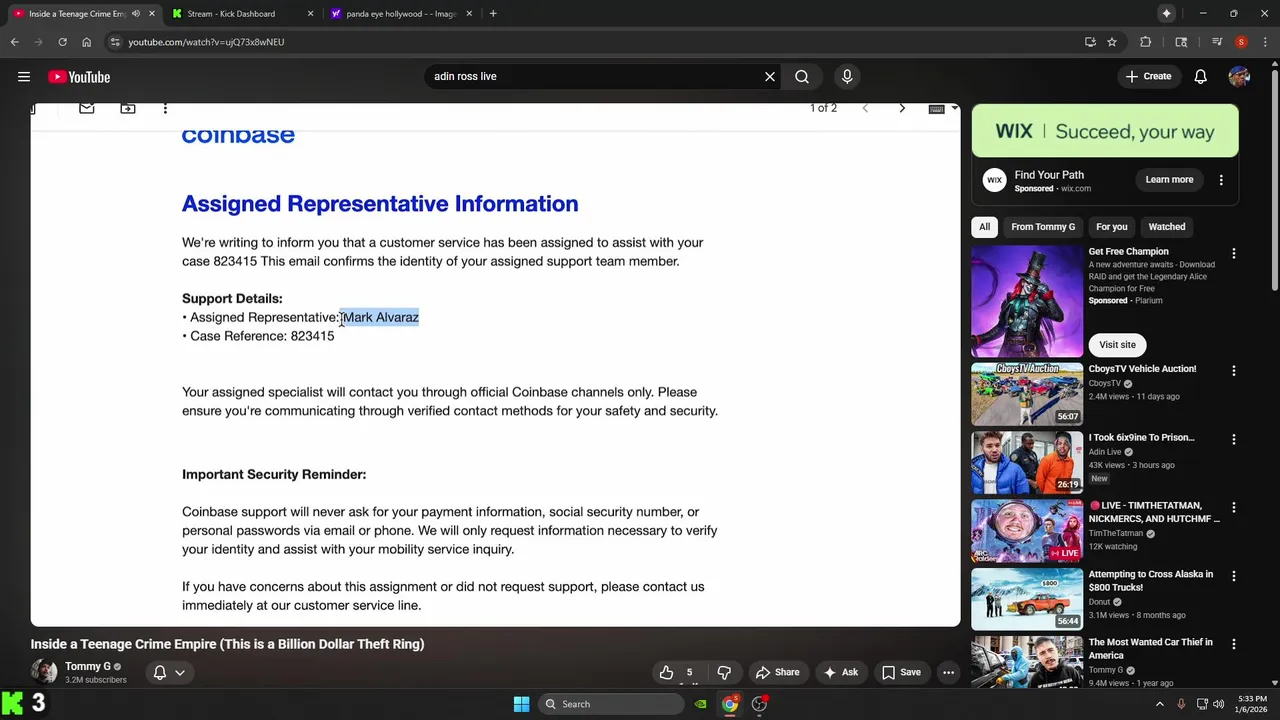Screen dimensions: 1280x720
Task: Open a new browser tab
Action: 493,14
